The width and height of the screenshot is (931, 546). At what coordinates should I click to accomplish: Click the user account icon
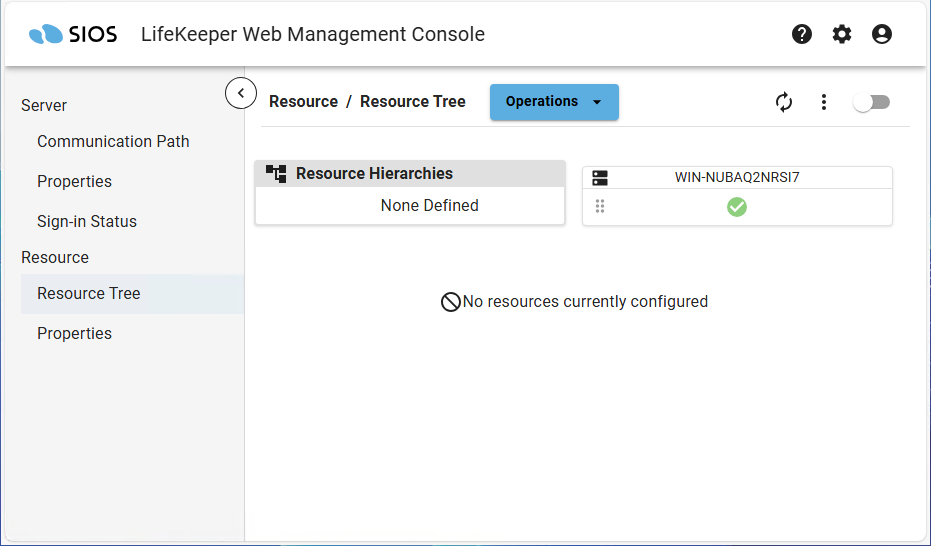(x=882, y=34)
